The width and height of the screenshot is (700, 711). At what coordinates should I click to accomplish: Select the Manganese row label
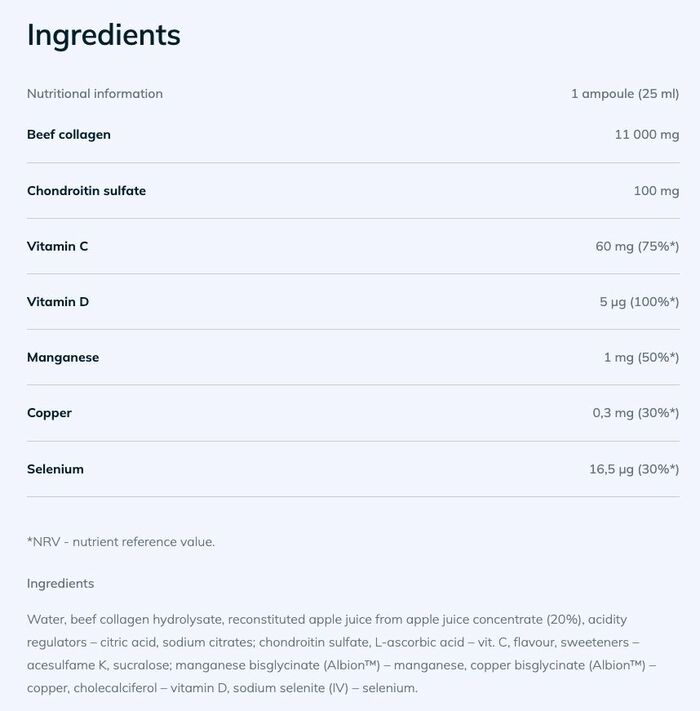63,358
